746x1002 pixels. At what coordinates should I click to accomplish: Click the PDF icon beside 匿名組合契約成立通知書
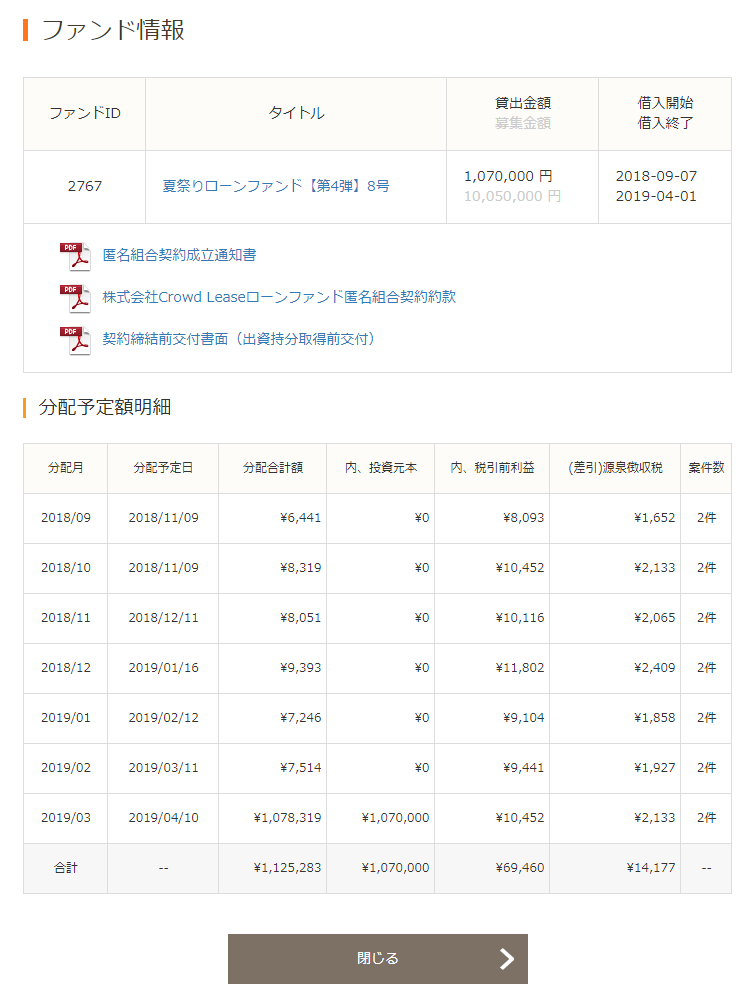point(75,256)
